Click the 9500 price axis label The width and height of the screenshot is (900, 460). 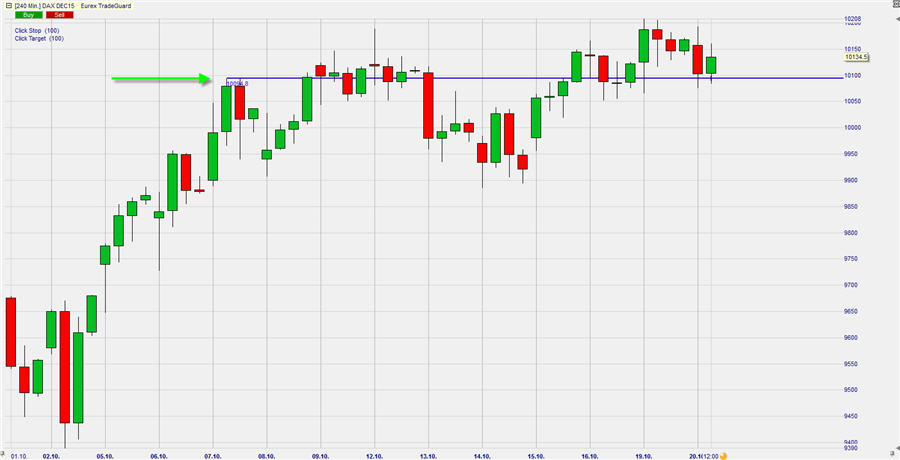[x=851, y=390]
